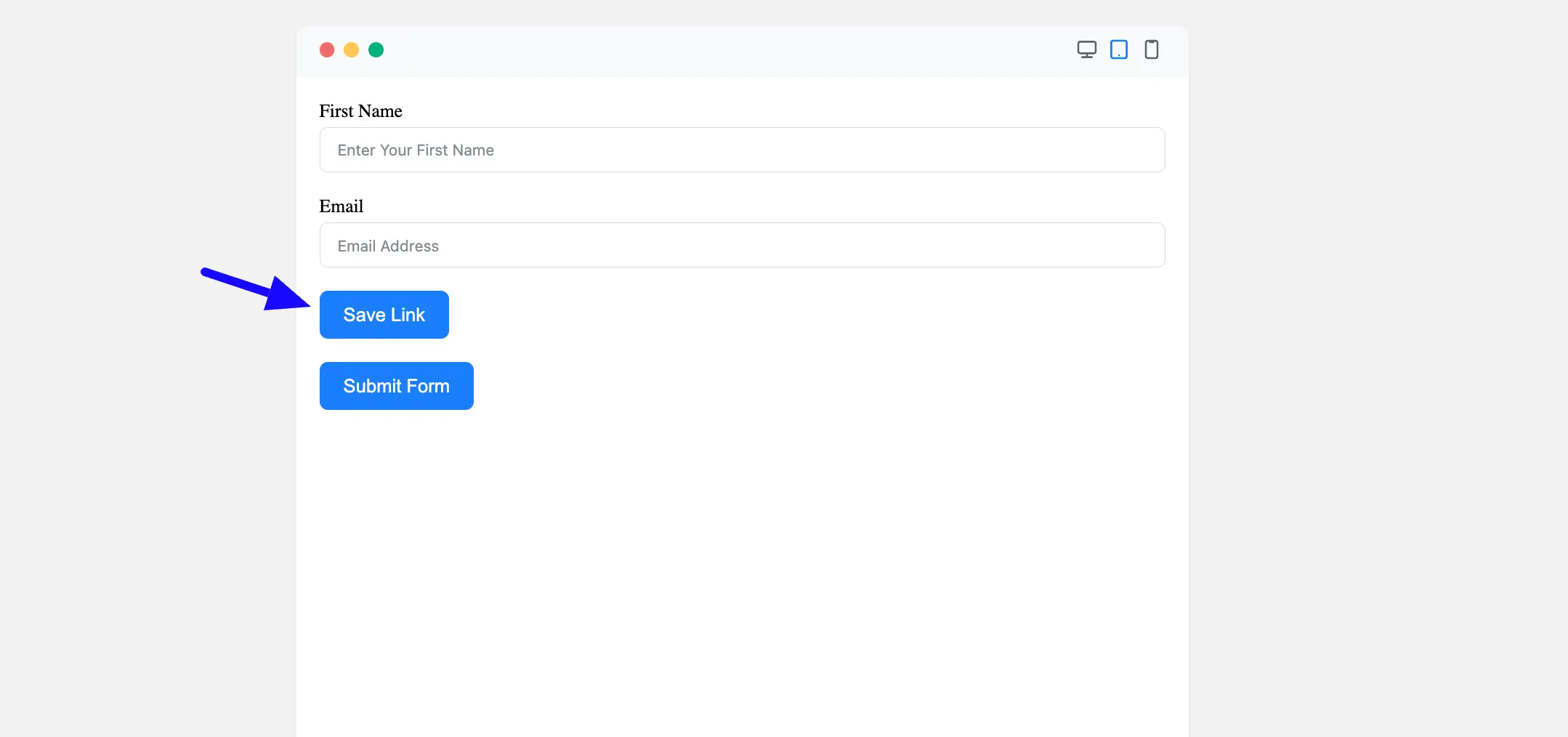Image resolution: width=1568 pixels, height=737 pixels.
Task: Select the tablet preview icon
Action: 1119,49
